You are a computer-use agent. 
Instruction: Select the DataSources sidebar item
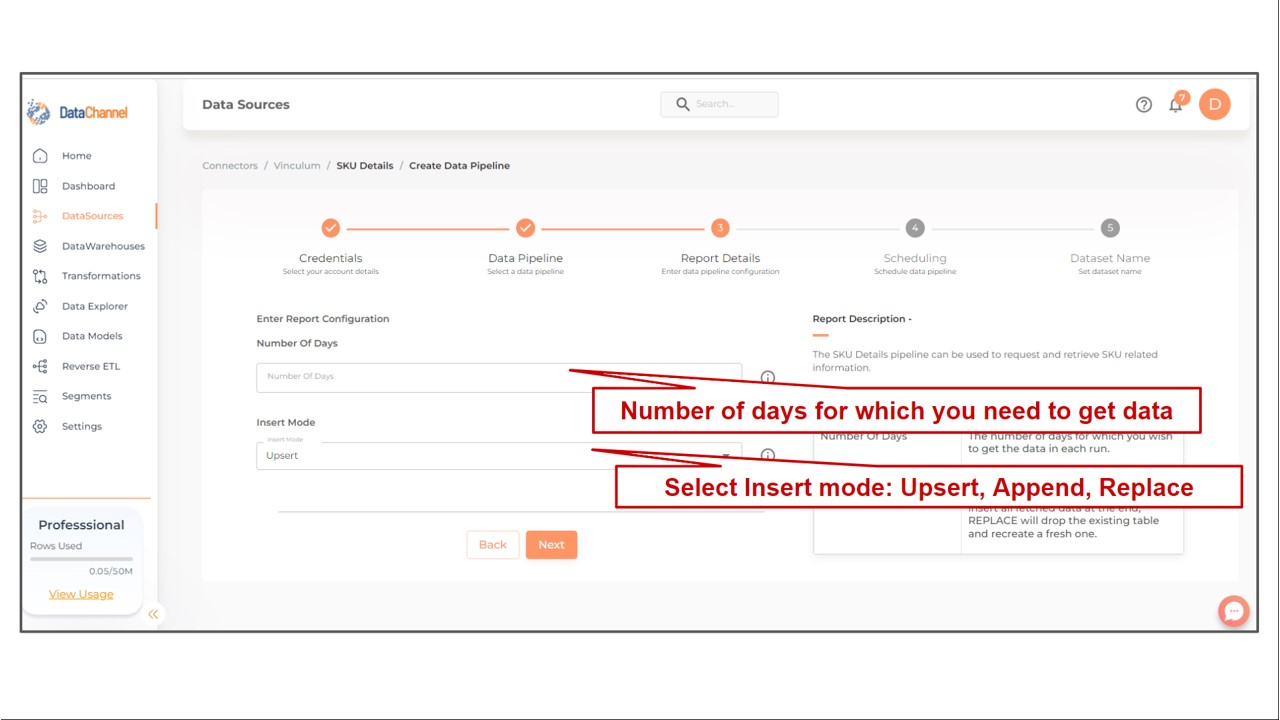92,216
